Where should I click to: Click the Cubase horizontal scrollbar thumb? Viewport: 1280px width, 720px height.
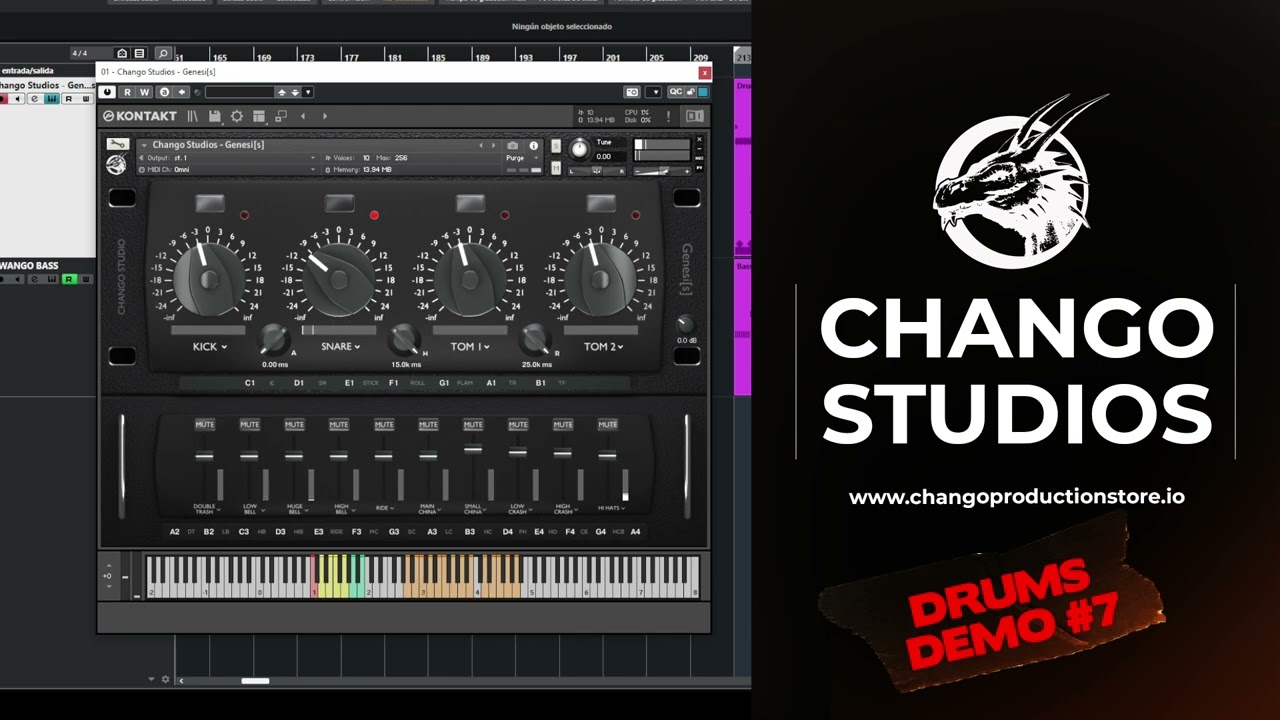(255, 681)
